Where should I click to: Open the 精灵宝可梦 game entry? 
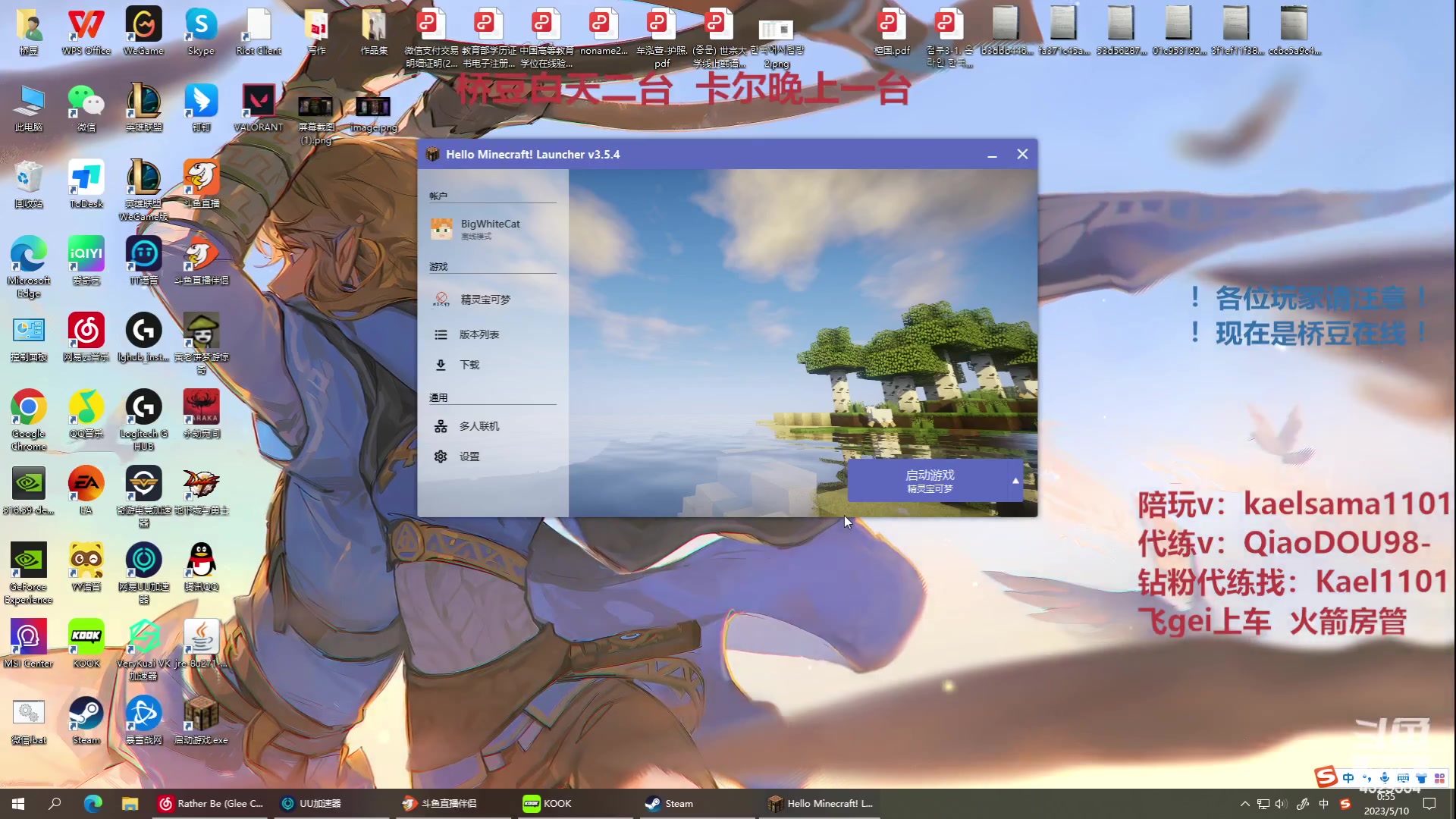click(x=493, y=300)
